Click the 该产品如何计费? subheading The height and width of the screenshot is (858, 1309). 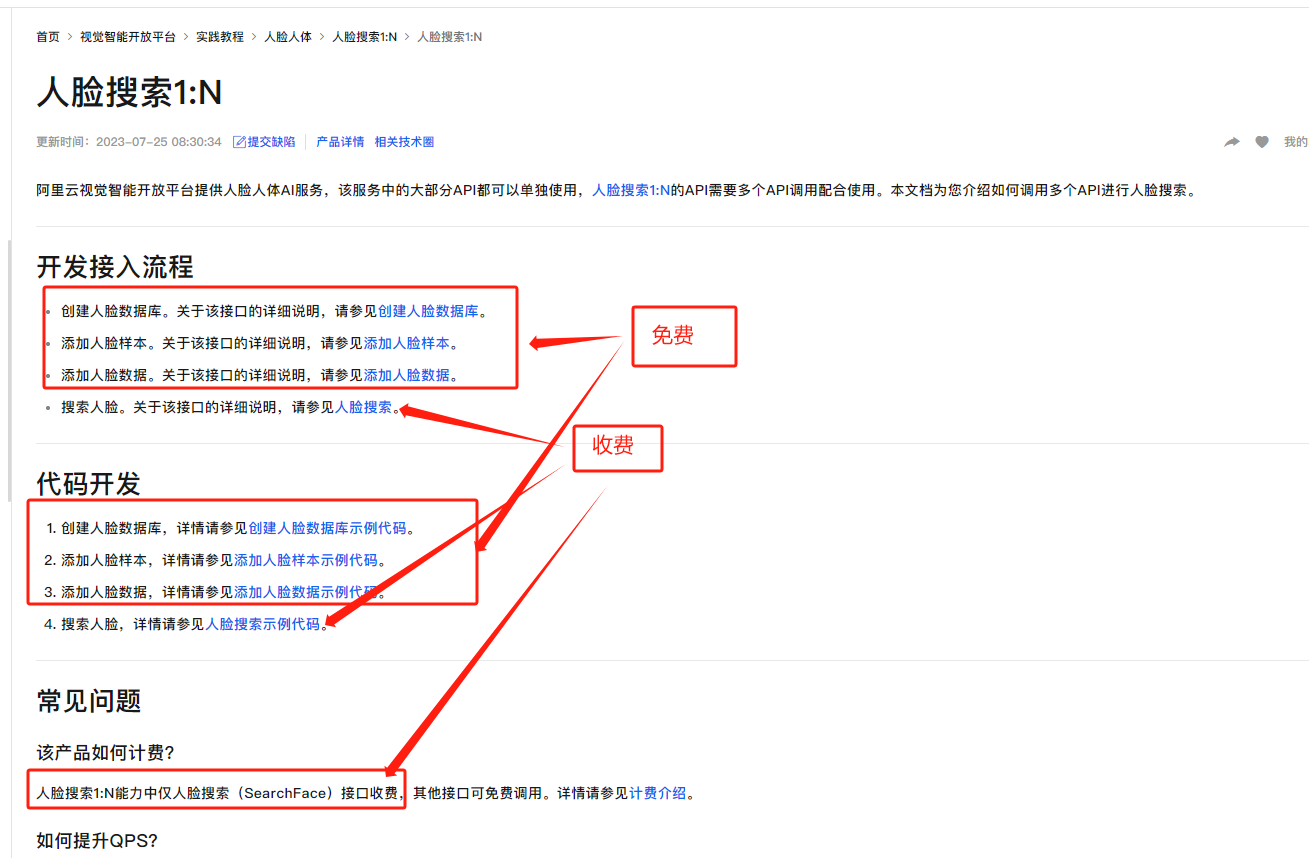click(x=106, y=752)
